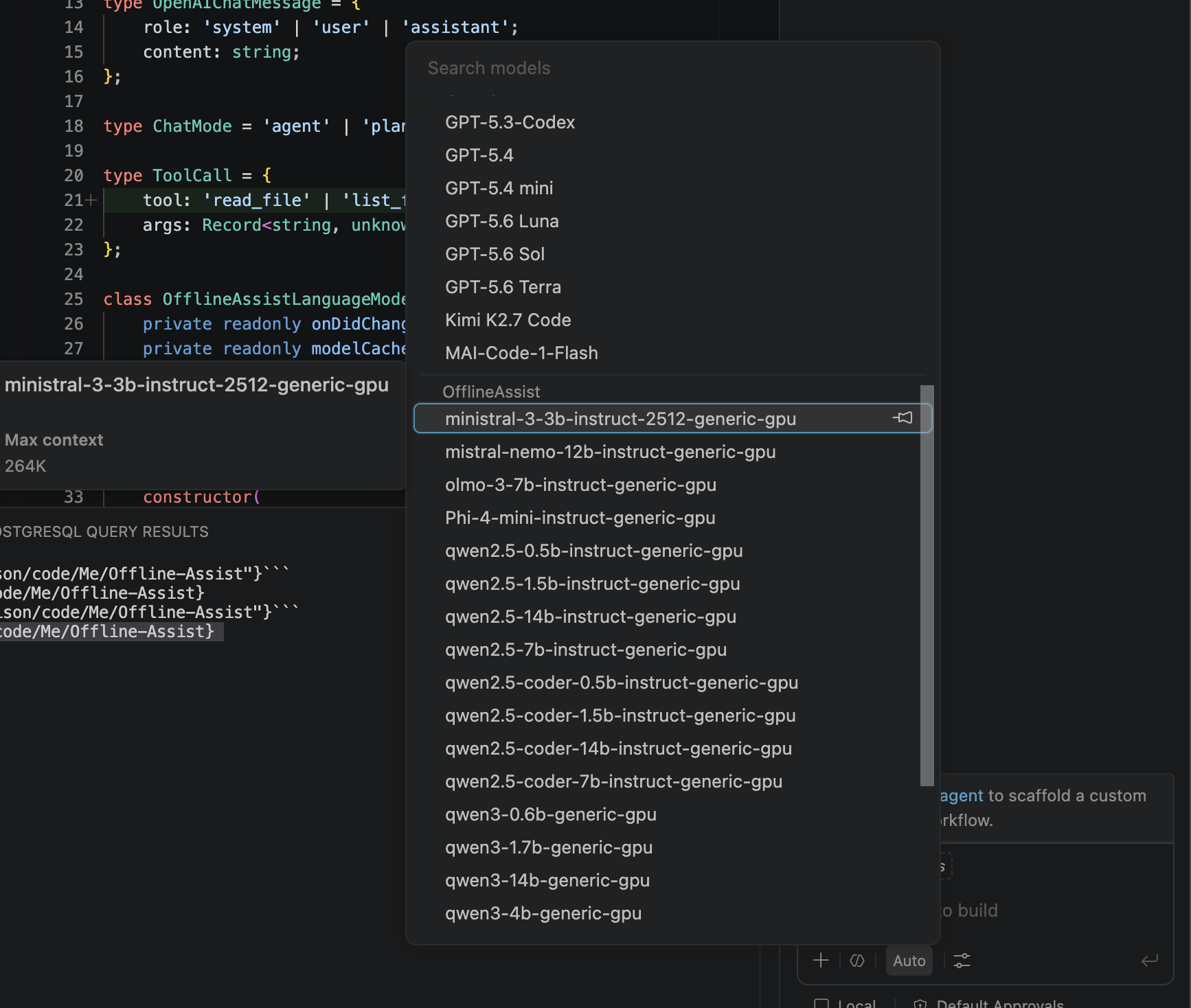Click the POSTGRESQL QUERY RESULTS panel title

point(103,532)
